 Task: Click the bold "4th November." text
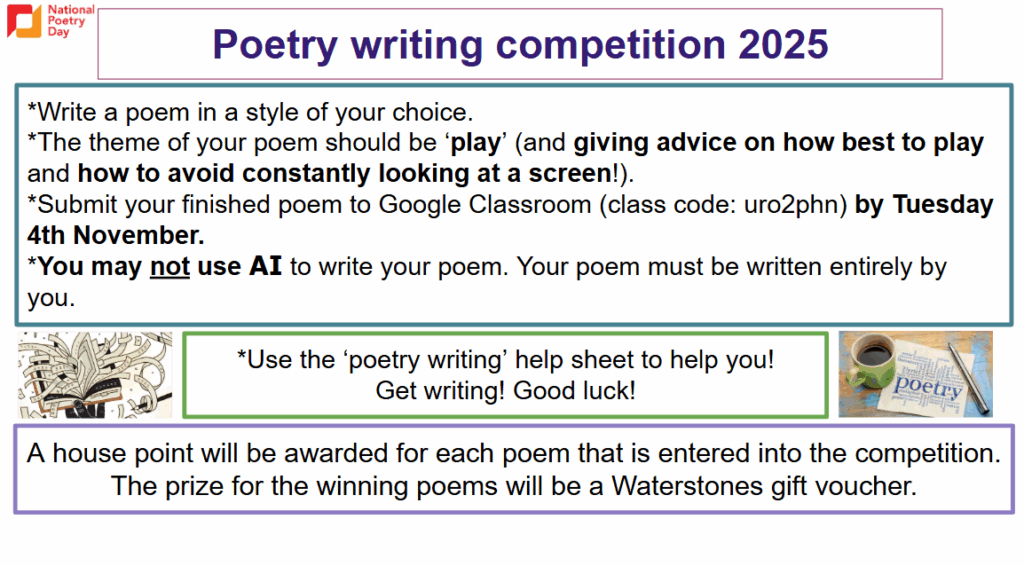pos(116,236)
